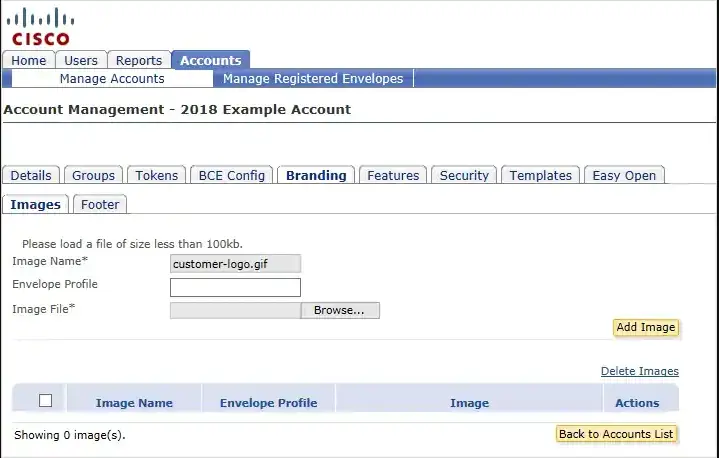Image resolution: width=719 pixels, height=458 pixels.
Task: Click the Image Name field customer-logo.gif
Action: (x=235, y=264)
